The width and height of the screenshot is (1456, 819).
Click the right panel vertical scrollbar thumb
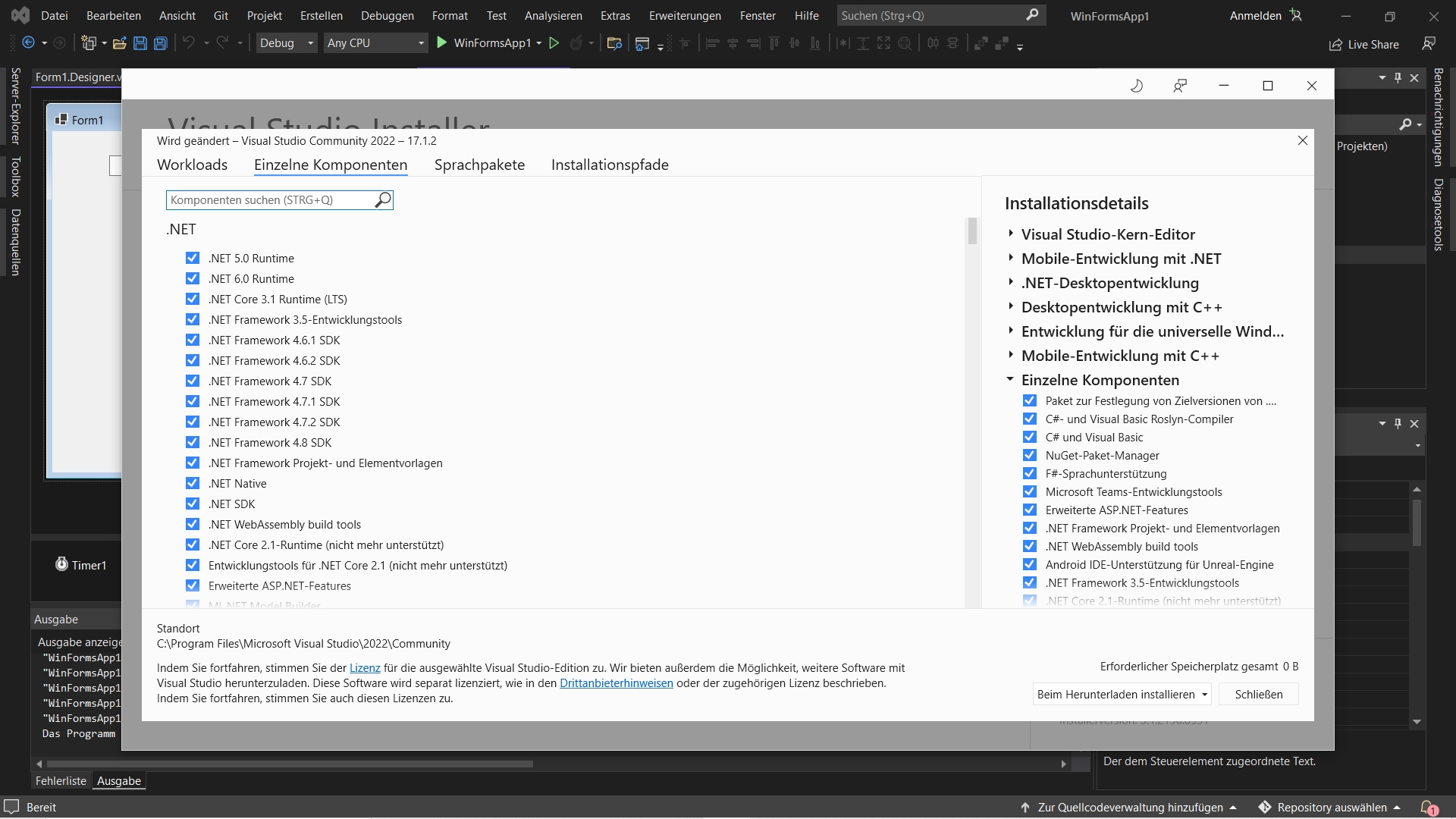click(x=1417, y=522)
